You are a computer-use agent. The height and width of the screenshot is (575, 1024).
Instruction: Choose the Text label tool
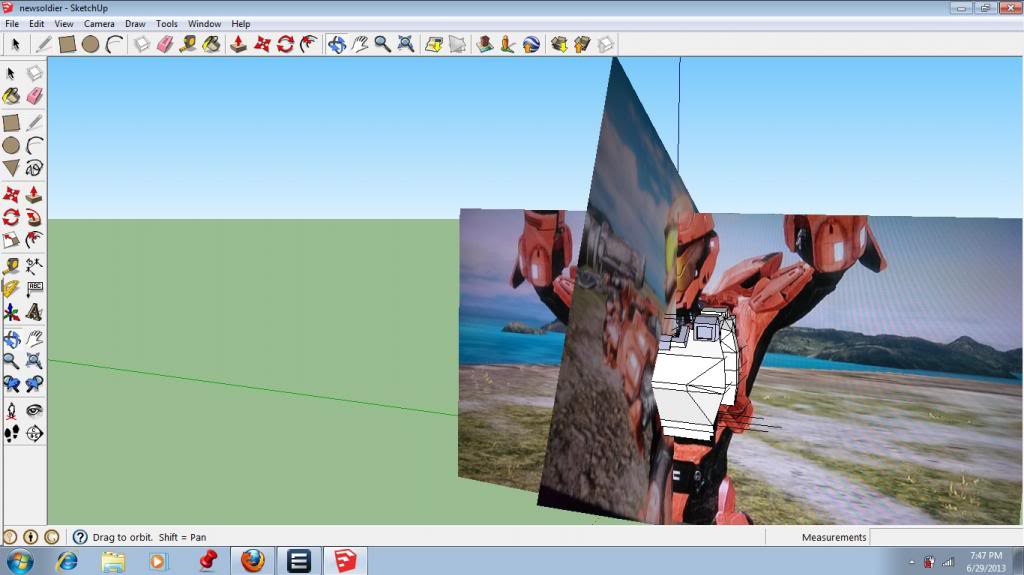(35, 289)
